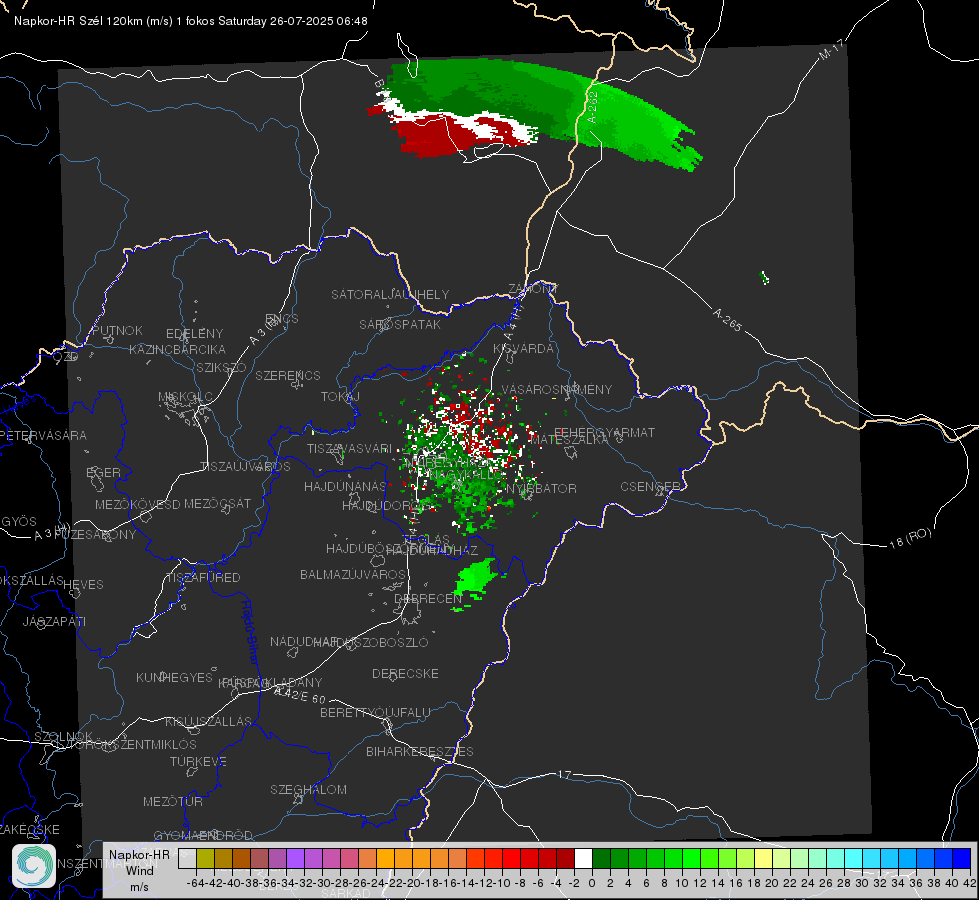Select the KUNHEGYES city label
Screen dimensions: 979x900
click(174, 677)
